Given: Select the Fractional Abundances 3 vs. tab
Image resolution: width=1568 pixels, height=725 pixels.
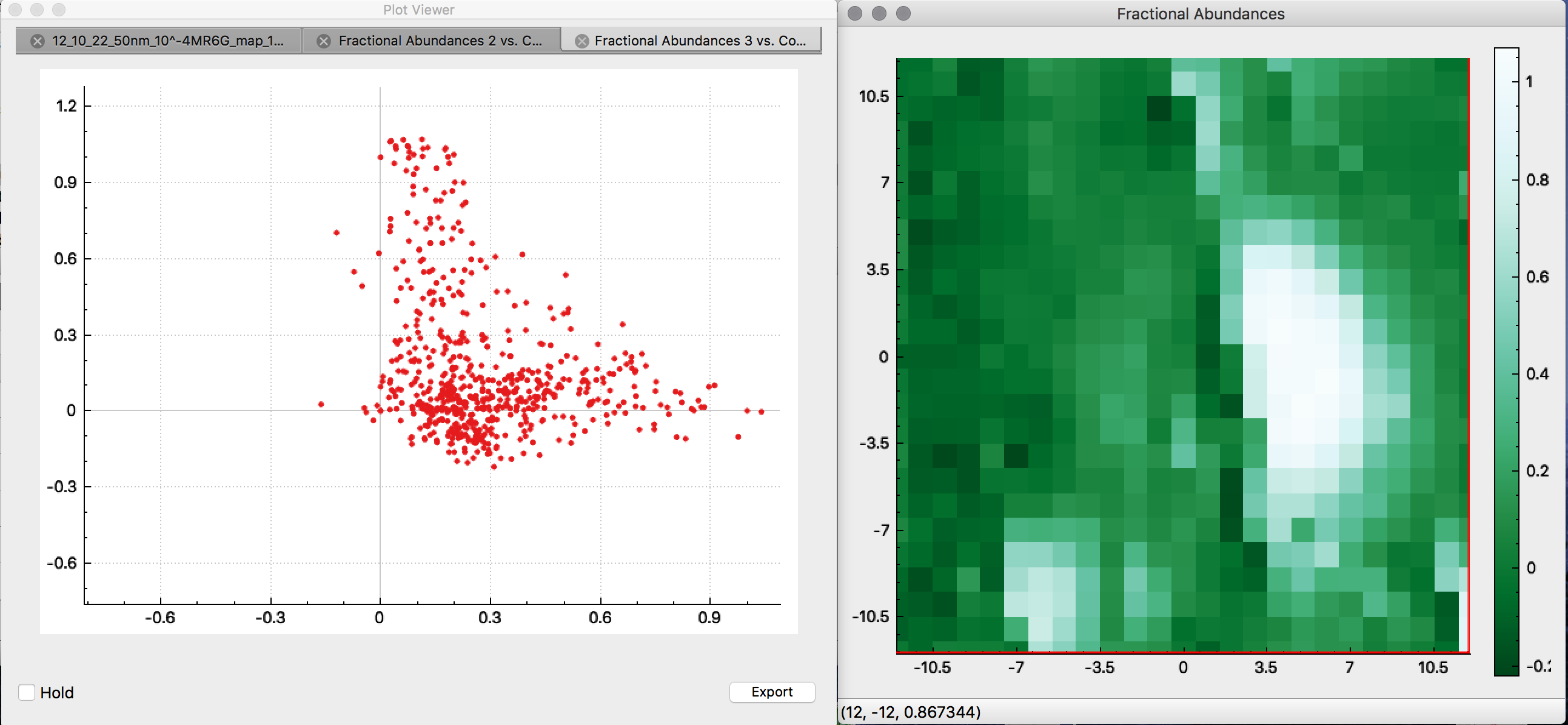Looking at the screenshot, I should pos(699,41).
